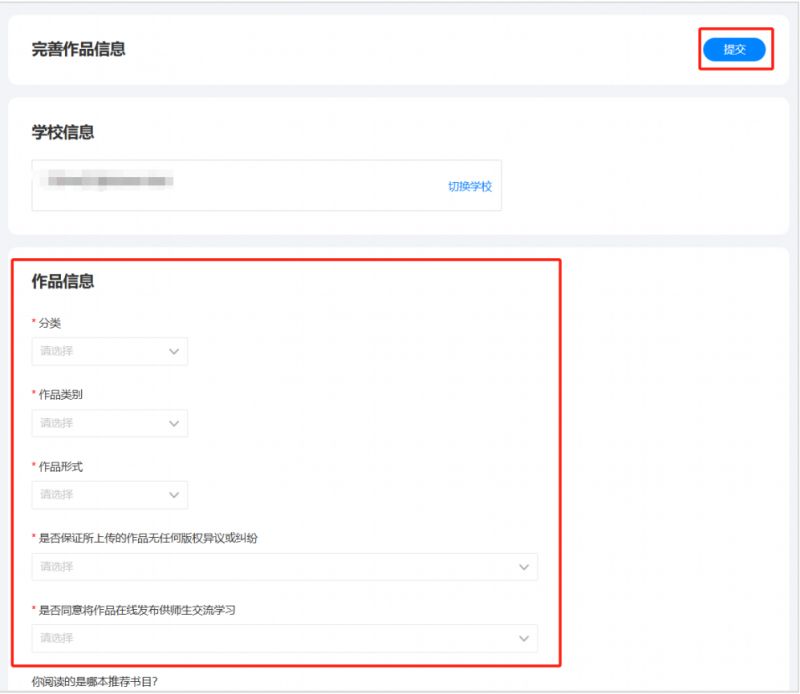Image resolution: width=800 pixels, height=694 pixels.
Task: Click the 完善作品信息 page heading
Action: click(79, 49)
